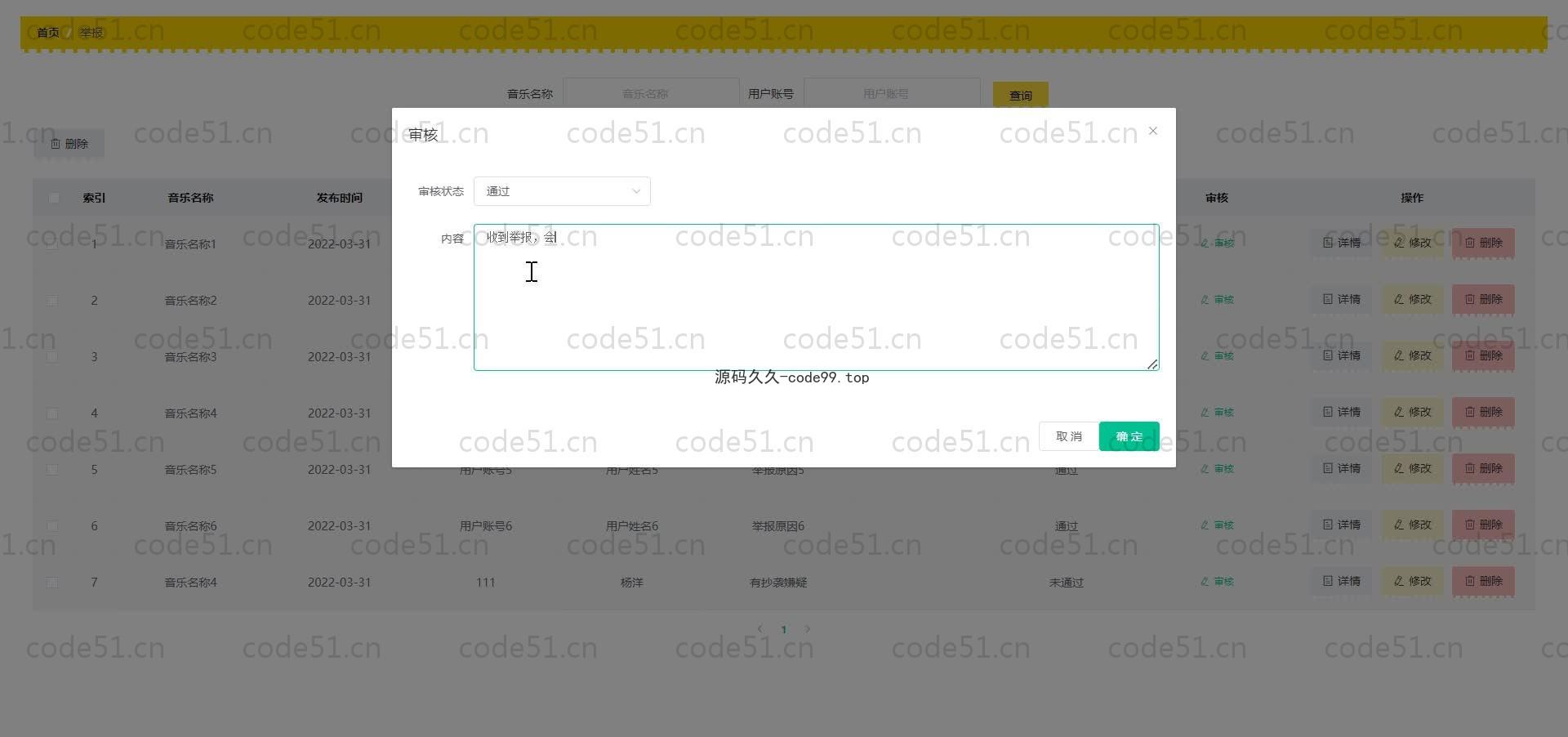Image resolution: width=1568 pixels, height=737 pixels.
Task: Open 审核 for 音乐名称6 row
Action: (x=1217, y=525)
